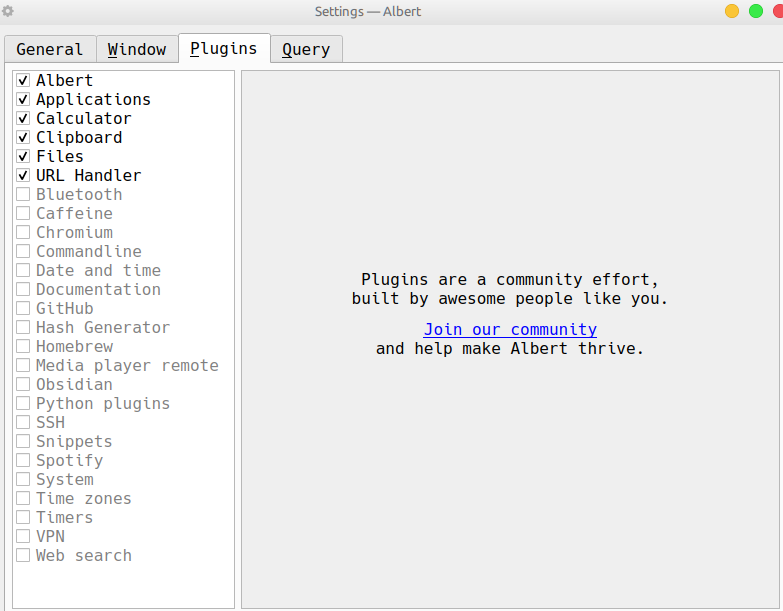Screen dimensions: 783x611
Task: Enable the Date and time checkbox
Action: (x=23, y=270)
